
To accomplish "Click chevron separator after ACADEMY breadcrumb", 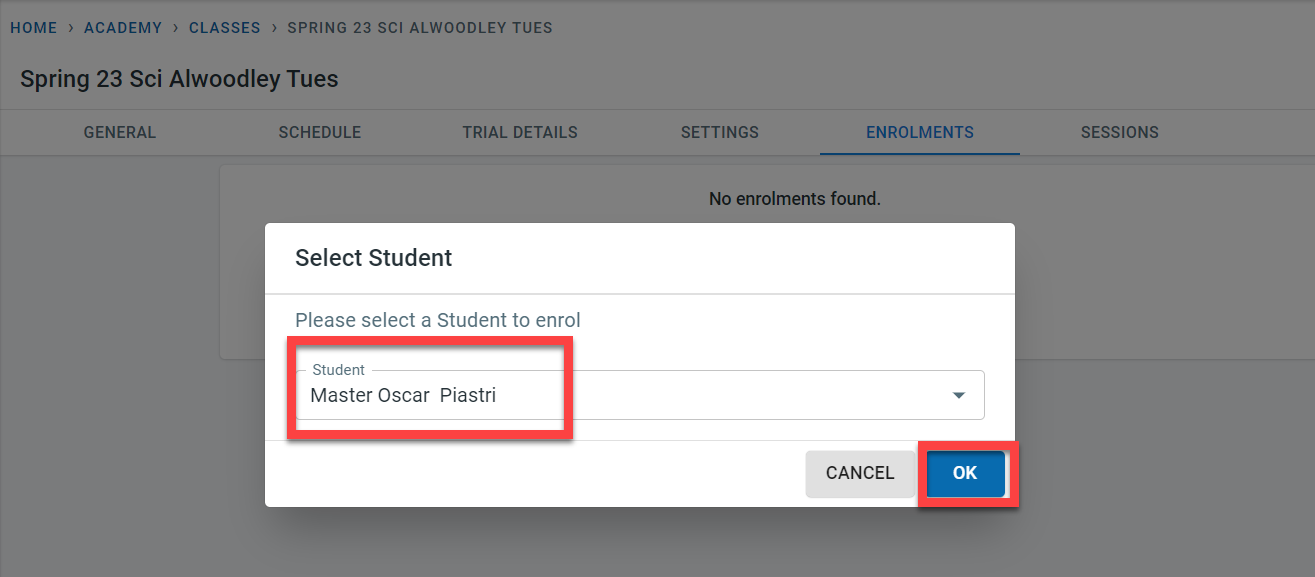I will 175,28.
